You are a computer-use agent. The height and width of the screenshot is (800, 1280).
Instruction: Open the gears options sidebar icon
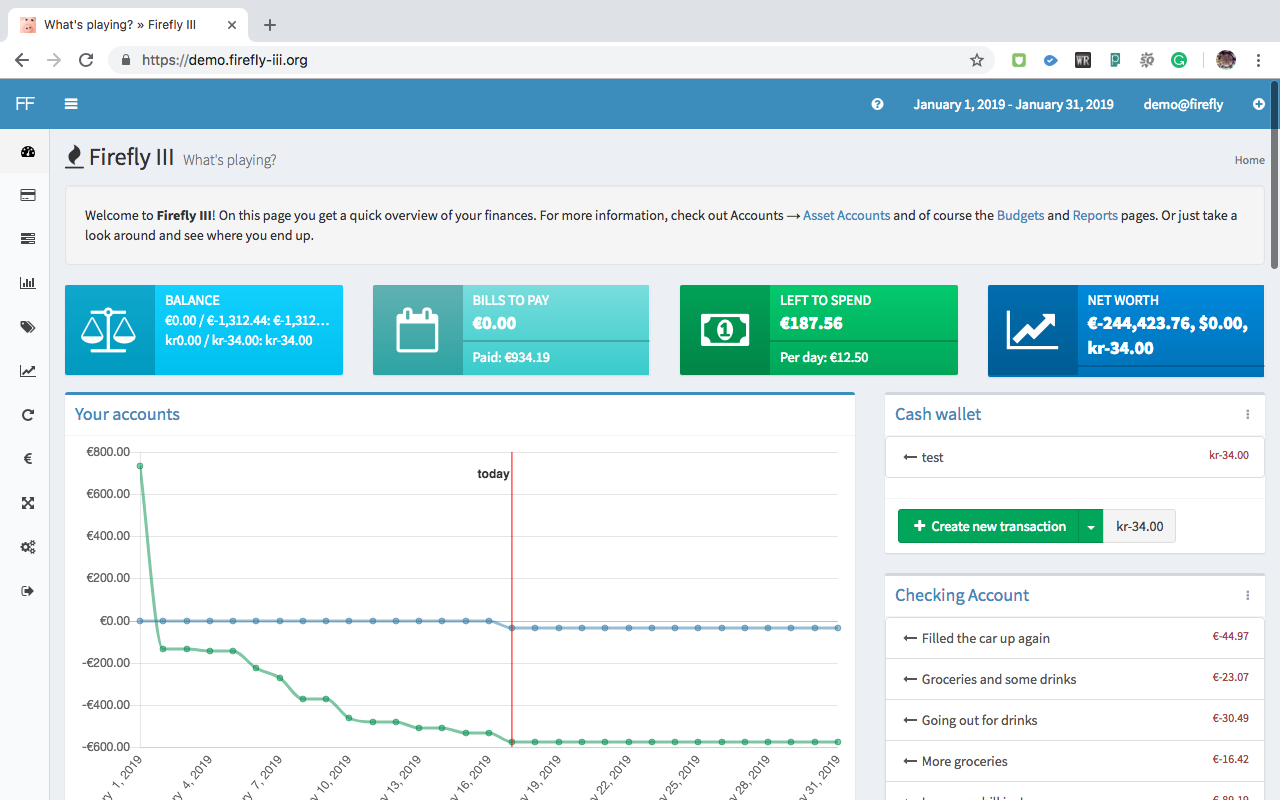pos(27,547)
